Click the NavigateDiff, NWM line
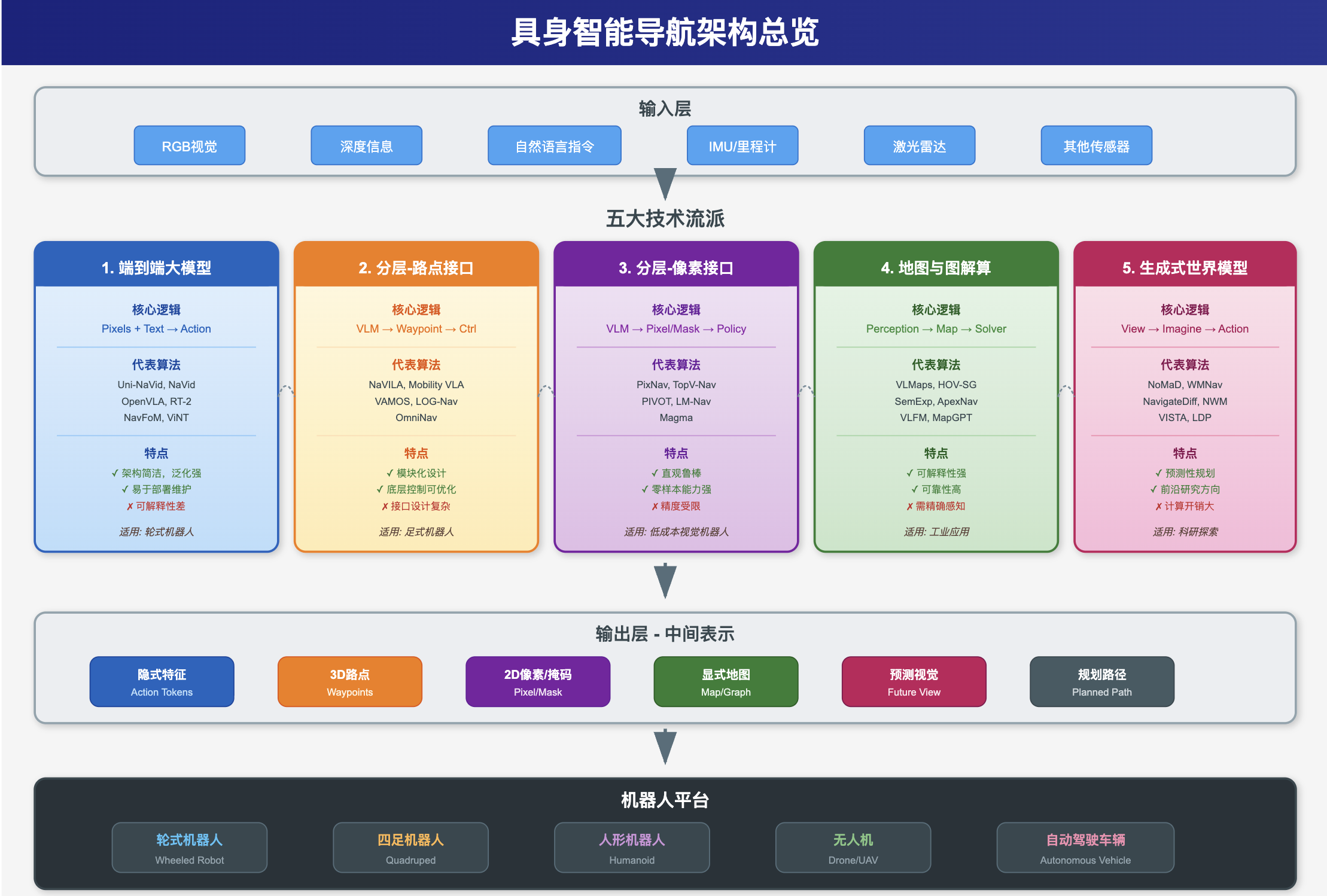The width and height of the screenshot is (1327, 896). click(1185, 401)
